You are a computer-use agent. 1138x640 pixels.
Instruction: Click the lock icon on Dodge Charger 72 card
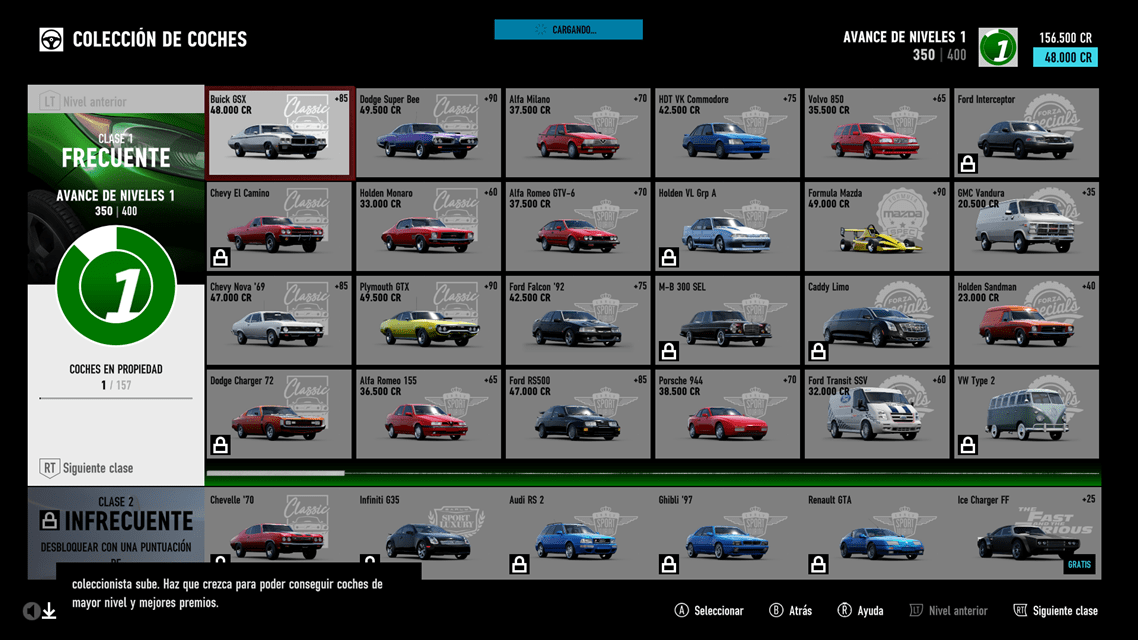(x=220, y=445)
